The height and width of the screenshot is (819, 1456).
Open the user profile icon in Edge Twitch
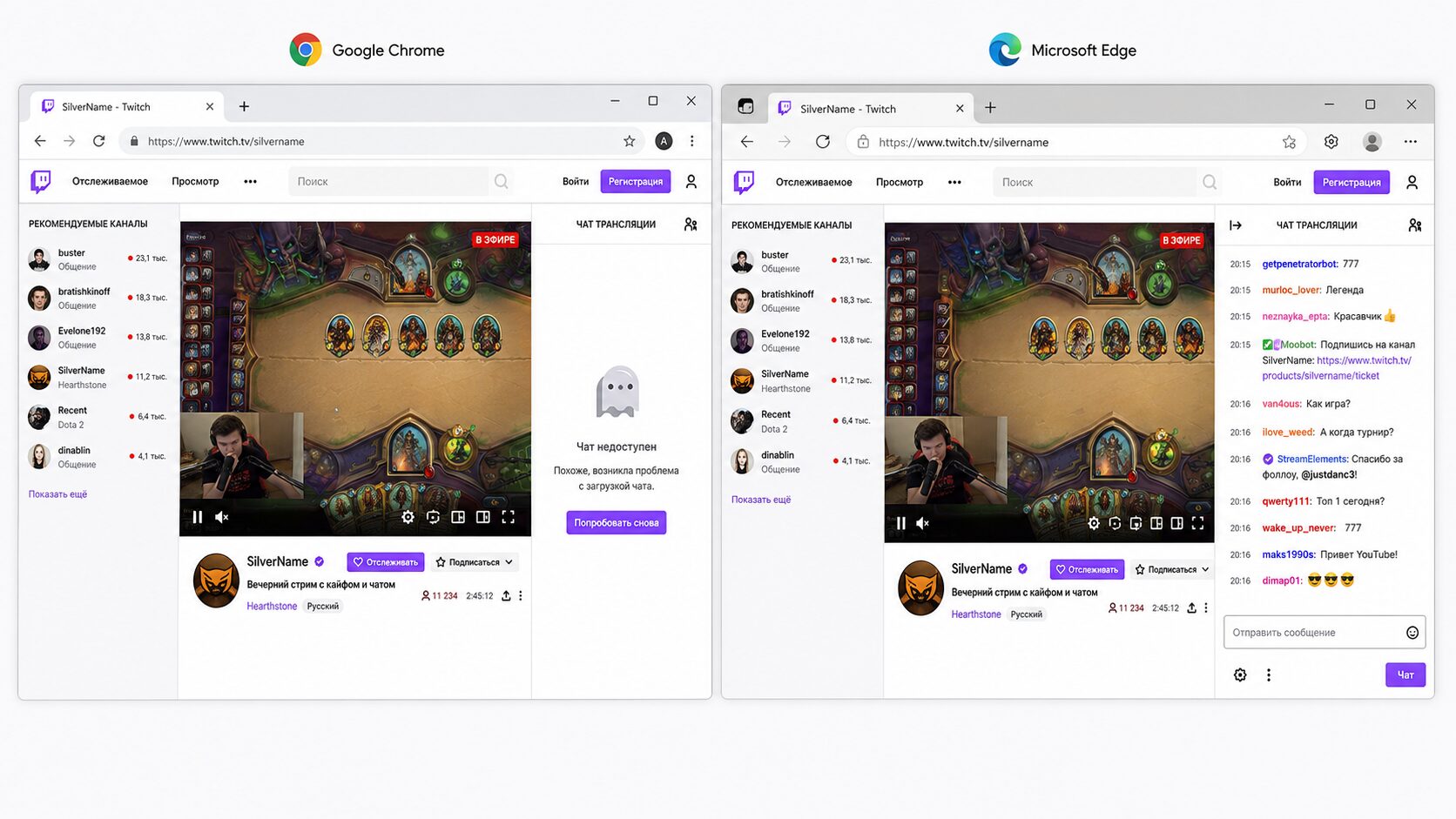click(1412, 182)
